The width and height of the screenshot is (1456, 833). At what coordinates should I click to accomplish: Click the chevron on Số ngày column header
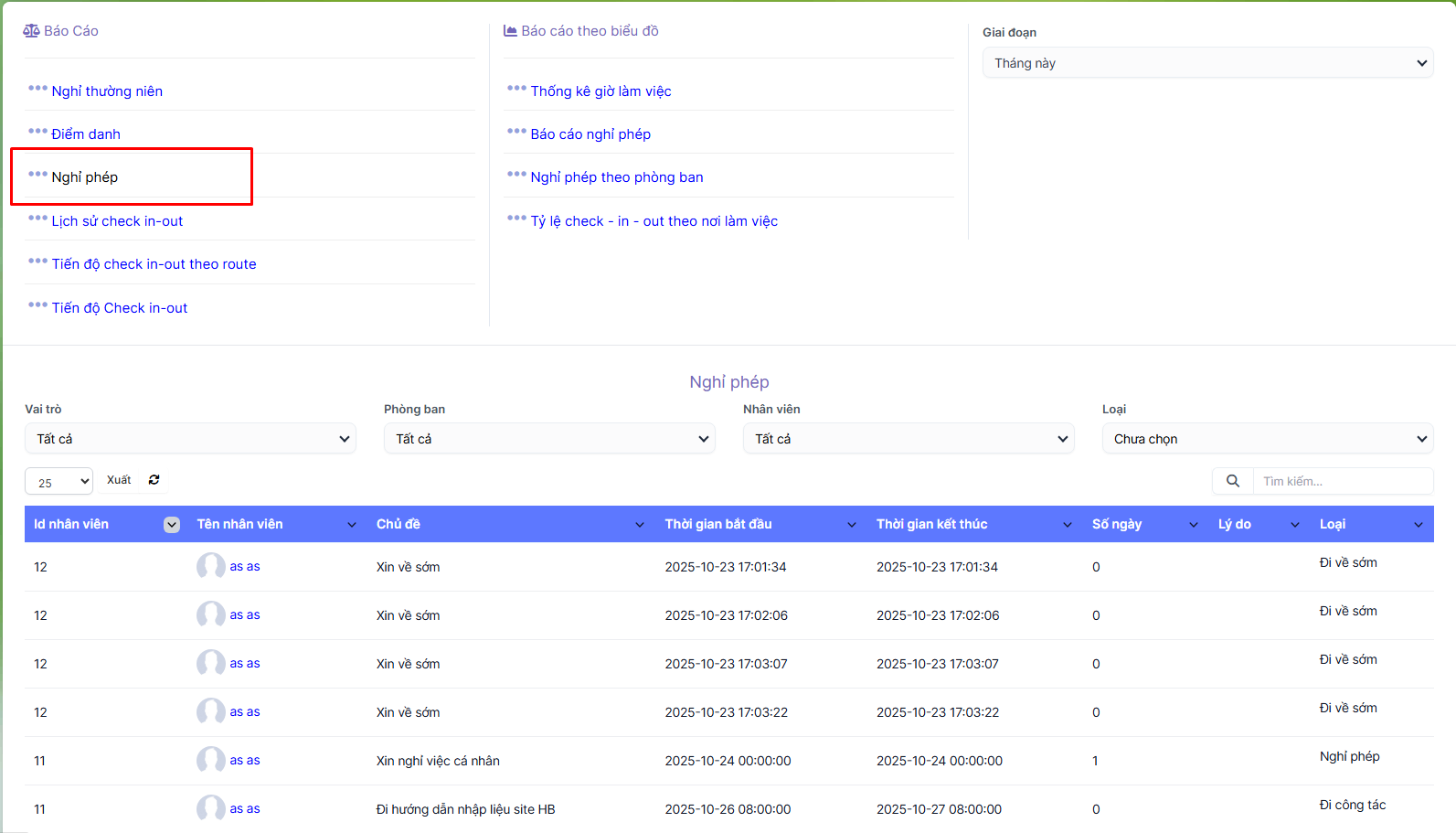1193,525
